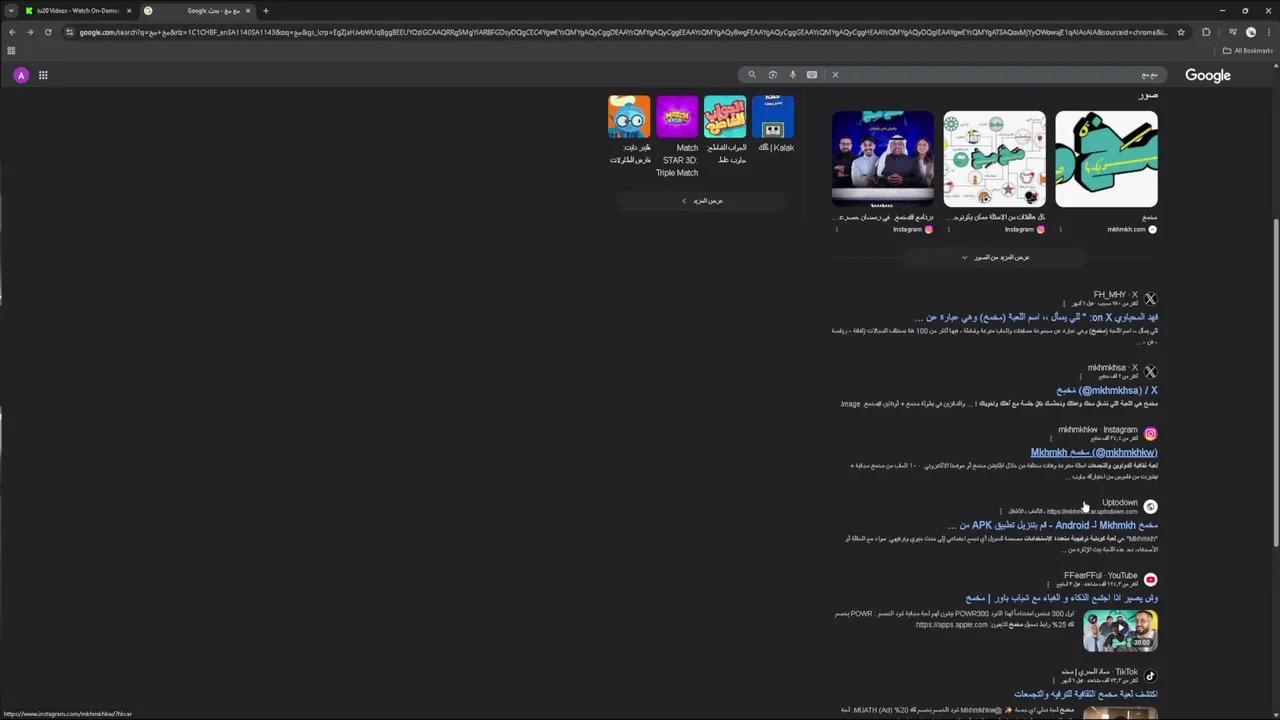Click the Google search magnifier icon

click(752, 75)
